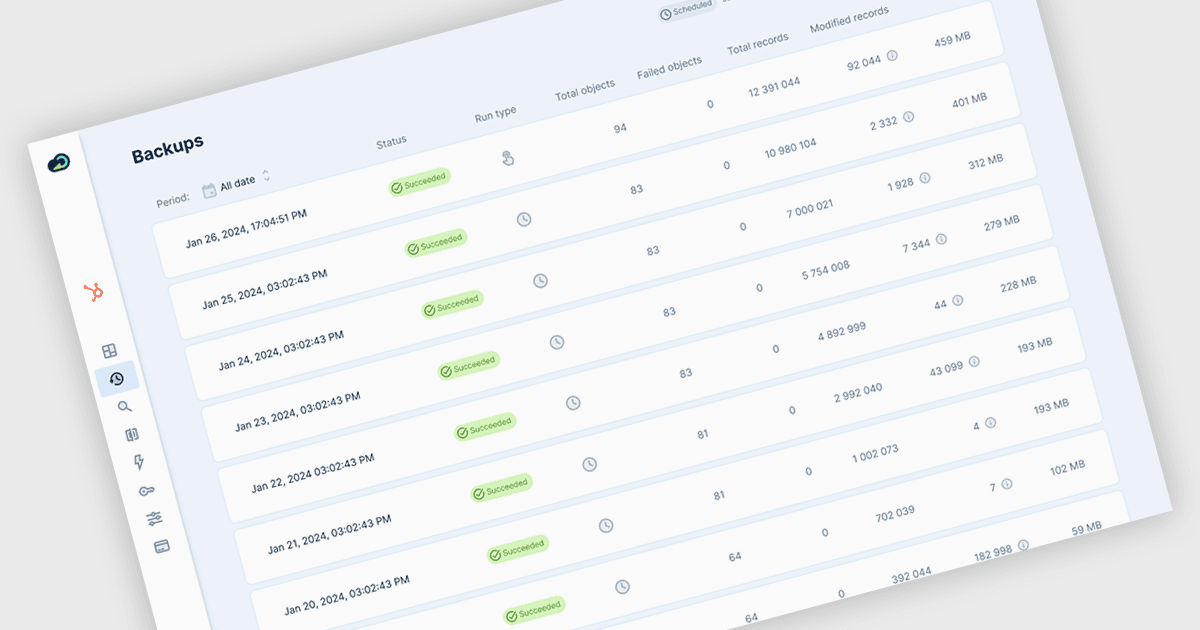
Task: Click the 312 MB size value
Action: [x=985, y=162]
